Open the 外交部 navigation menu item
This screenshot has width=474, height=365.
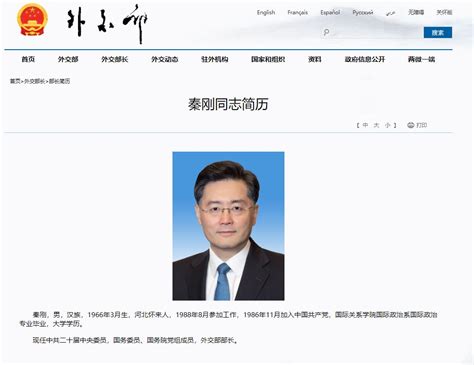68,59
